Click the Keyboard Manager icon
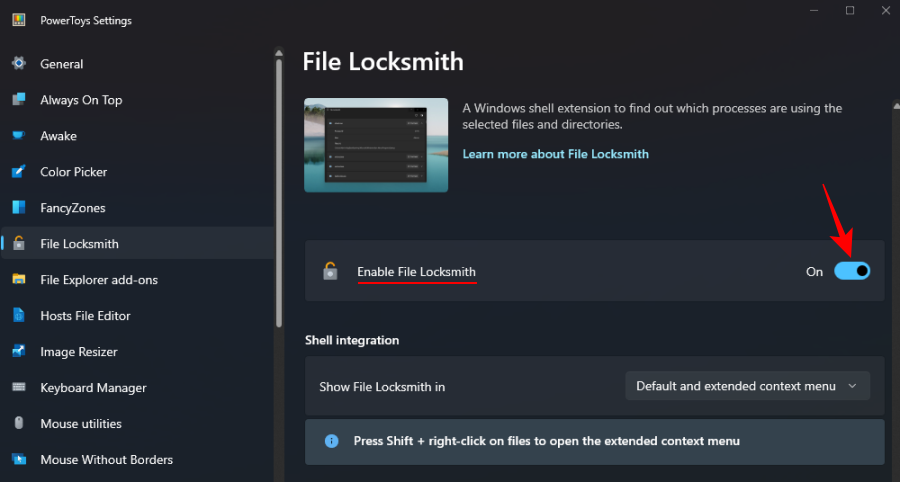 [18, 388]
